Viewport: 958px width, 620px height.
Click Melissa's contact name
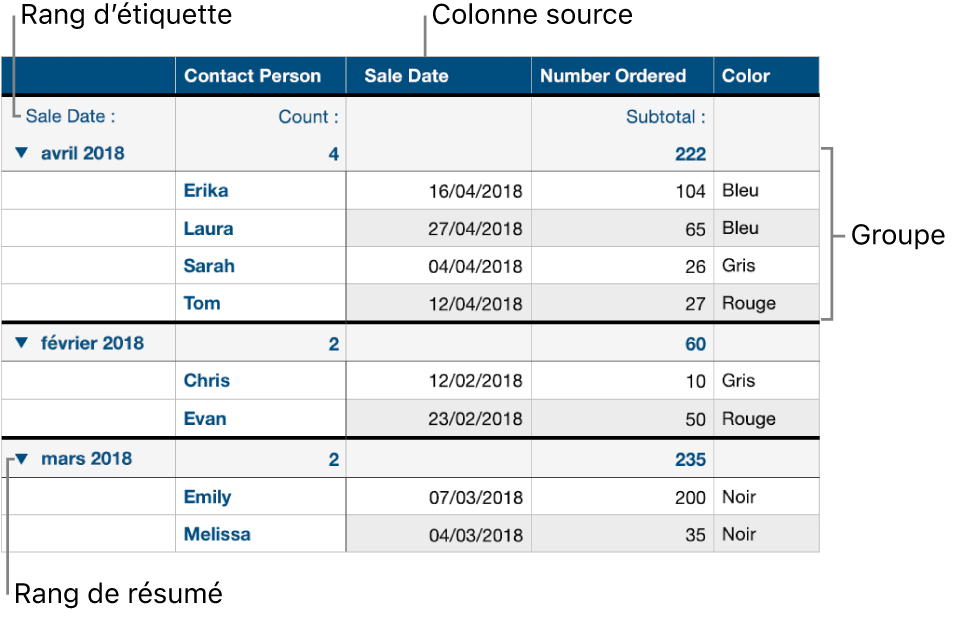216,534
